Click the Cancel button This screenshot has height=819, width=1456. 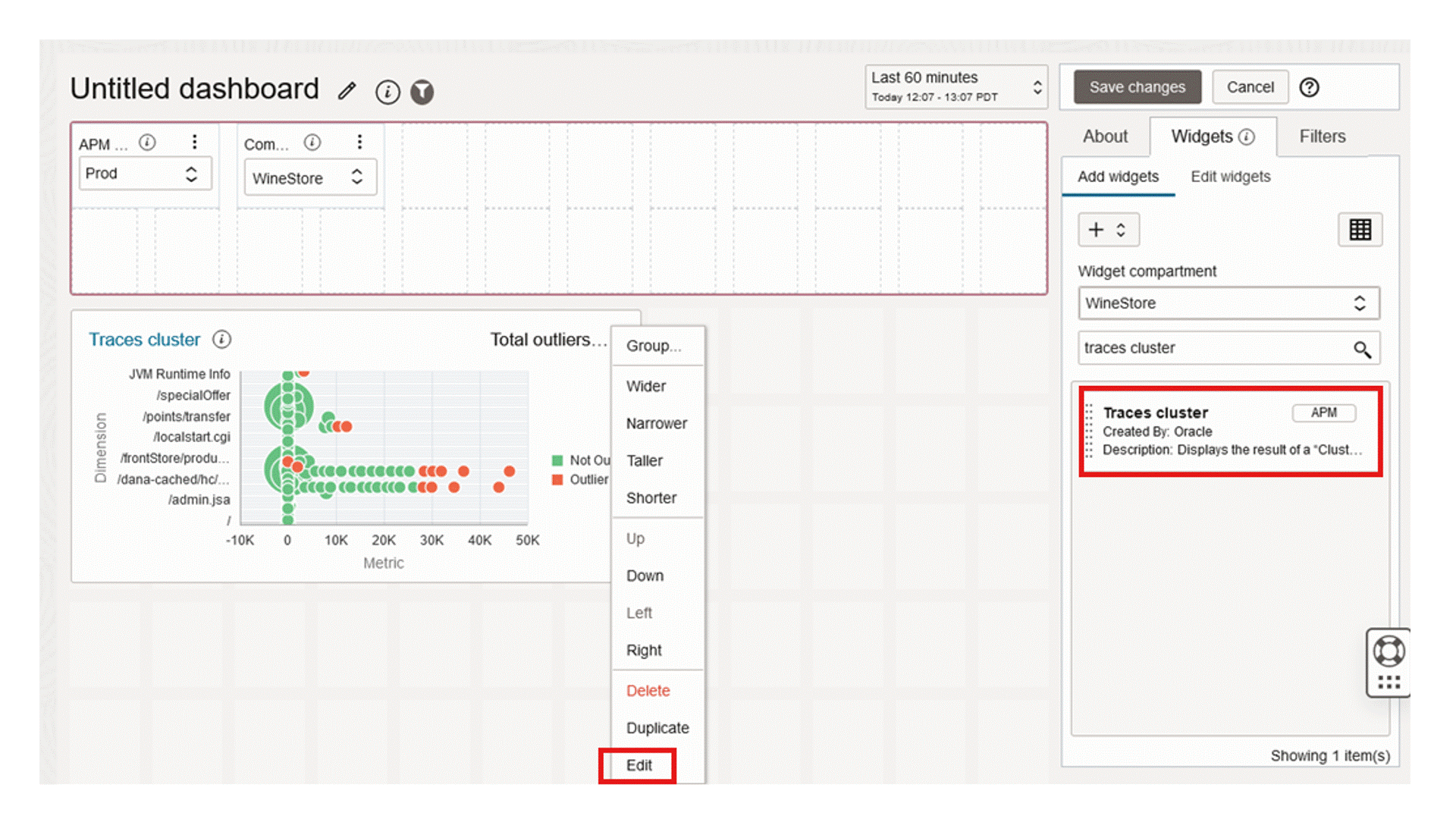pyautogui.click(x=1250, y=87)
